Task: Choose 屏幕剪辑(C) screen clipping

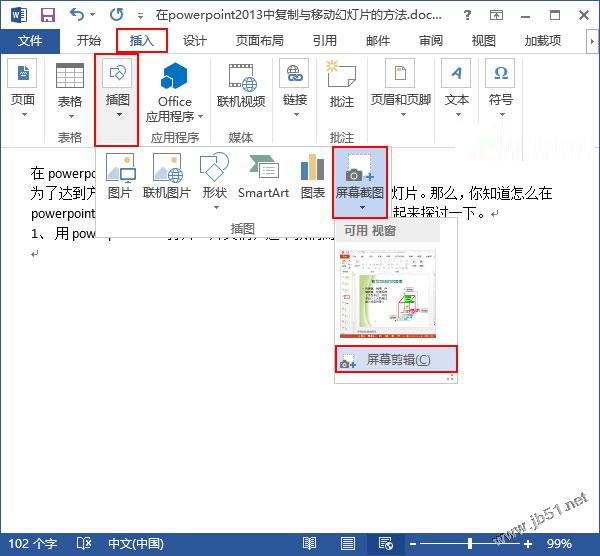Action: pyautogui.click(x=396, y=359)
